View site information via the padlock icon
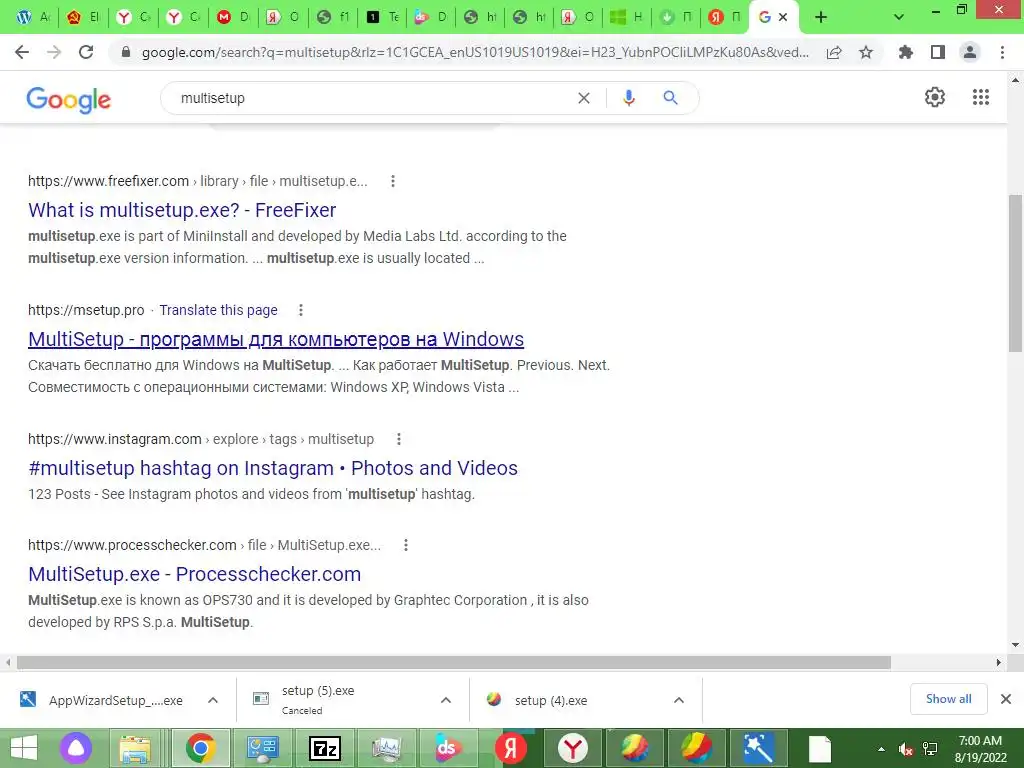This screenshot has width=1024, height=768. click(x=126, y=52)
